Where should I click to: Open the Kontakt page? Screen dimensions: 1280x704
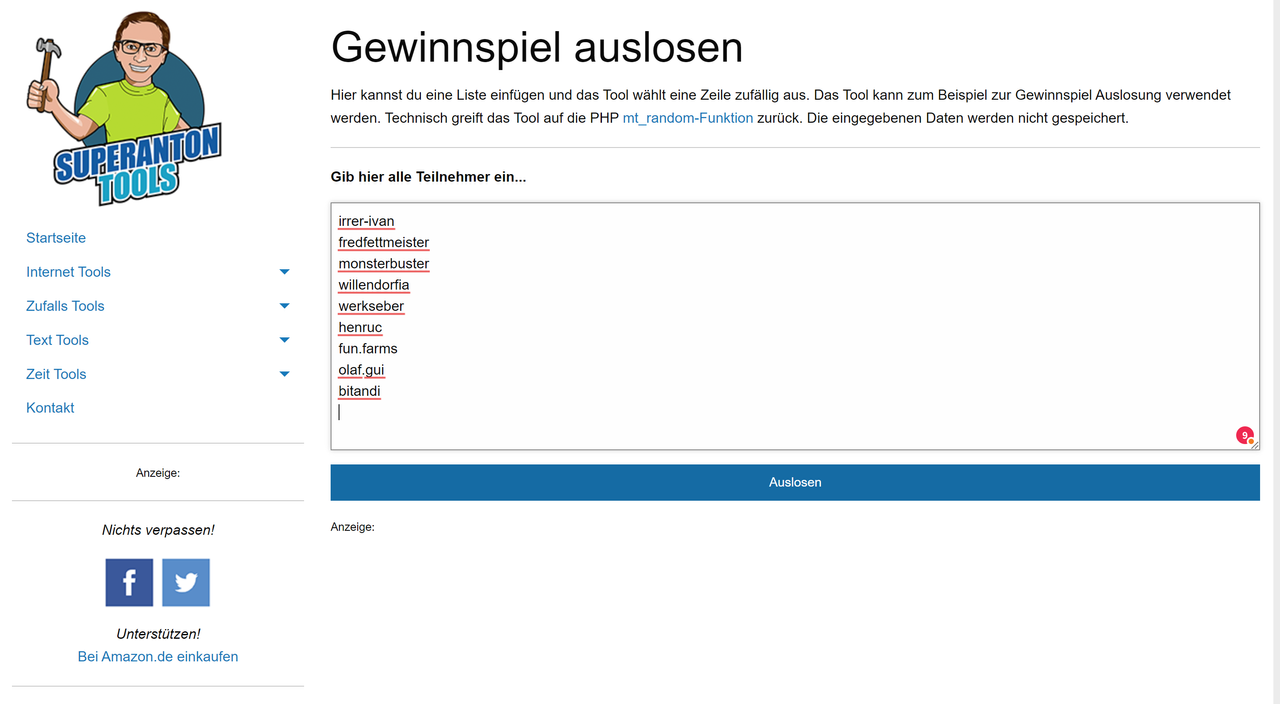[50, 408]
